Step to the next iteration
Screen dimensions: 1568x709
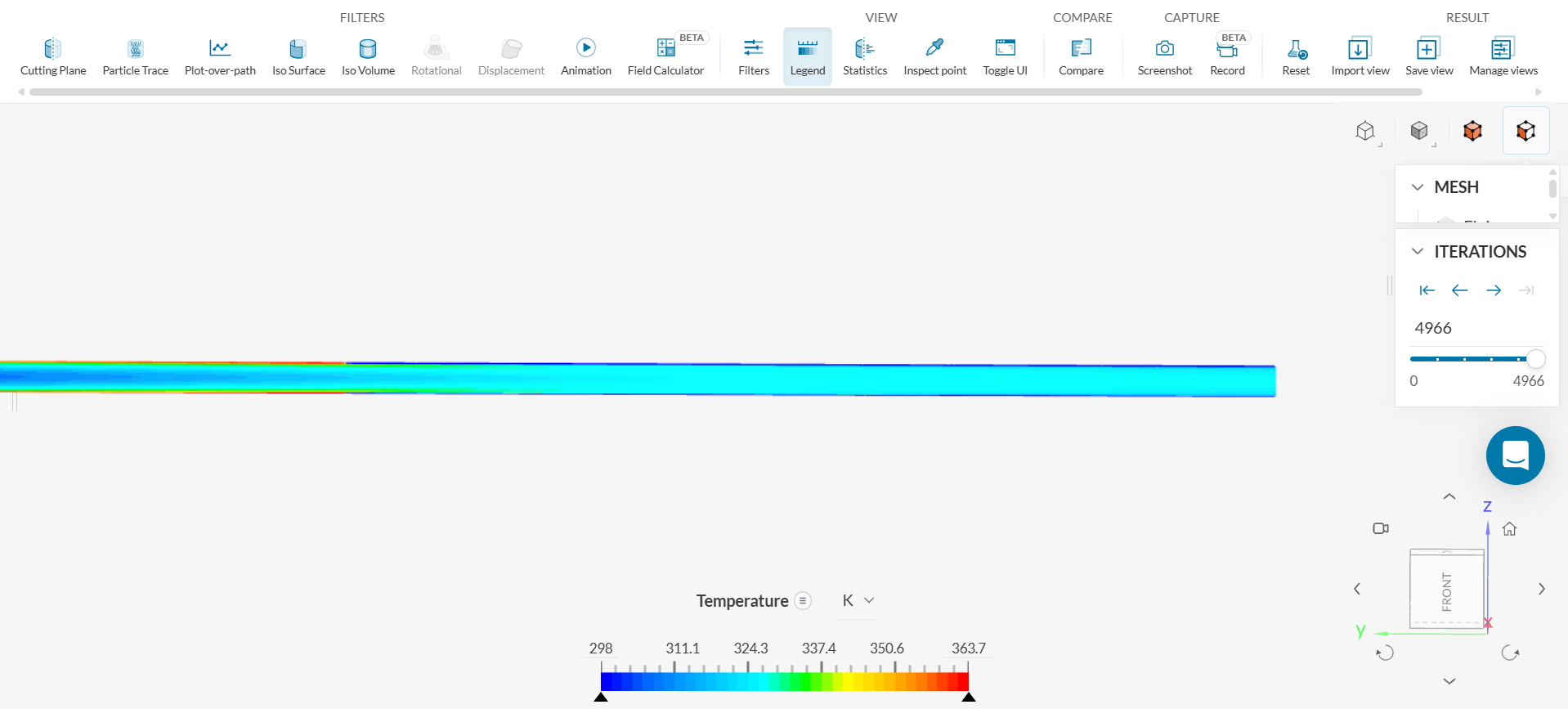click(1494, 290)
